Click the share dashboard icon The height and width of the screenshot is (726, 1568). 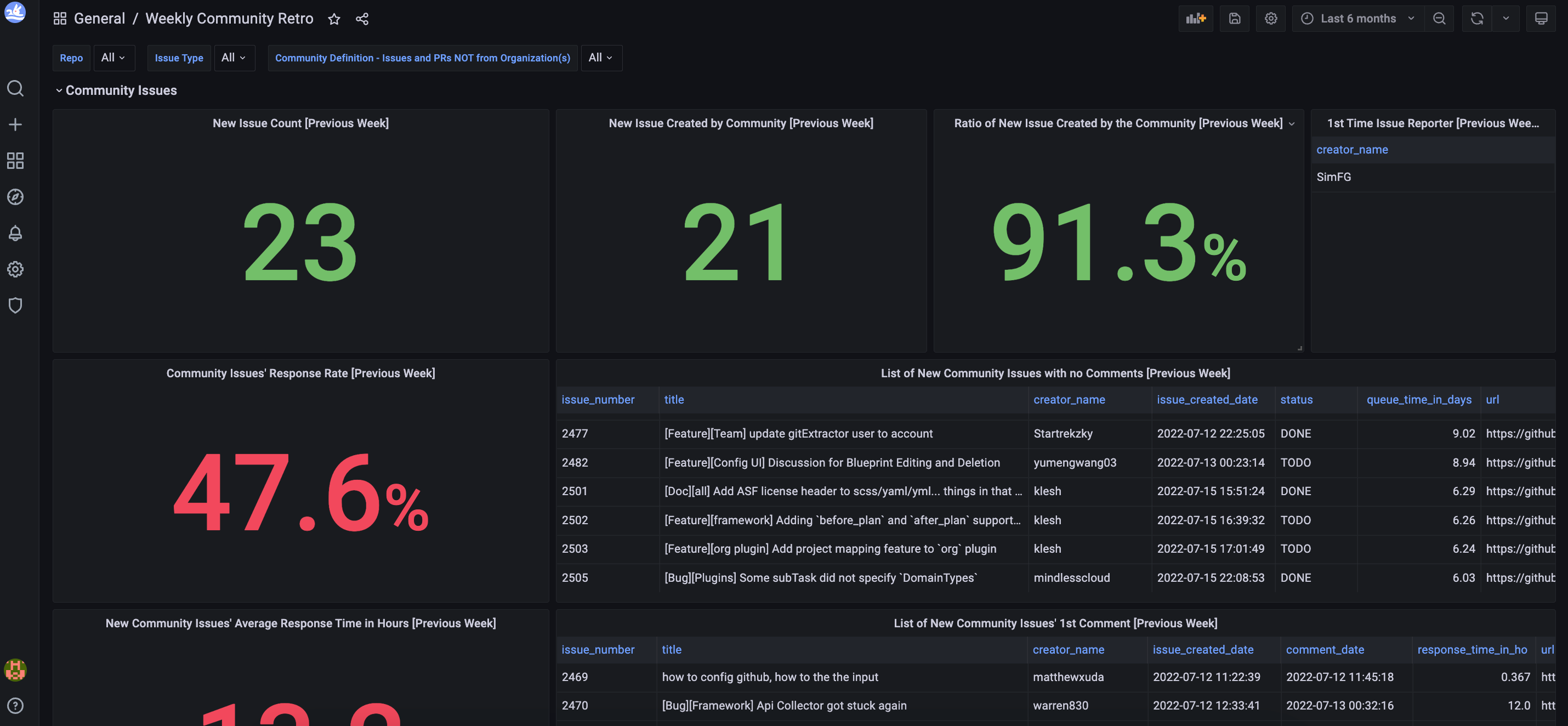tap(362, 19)
